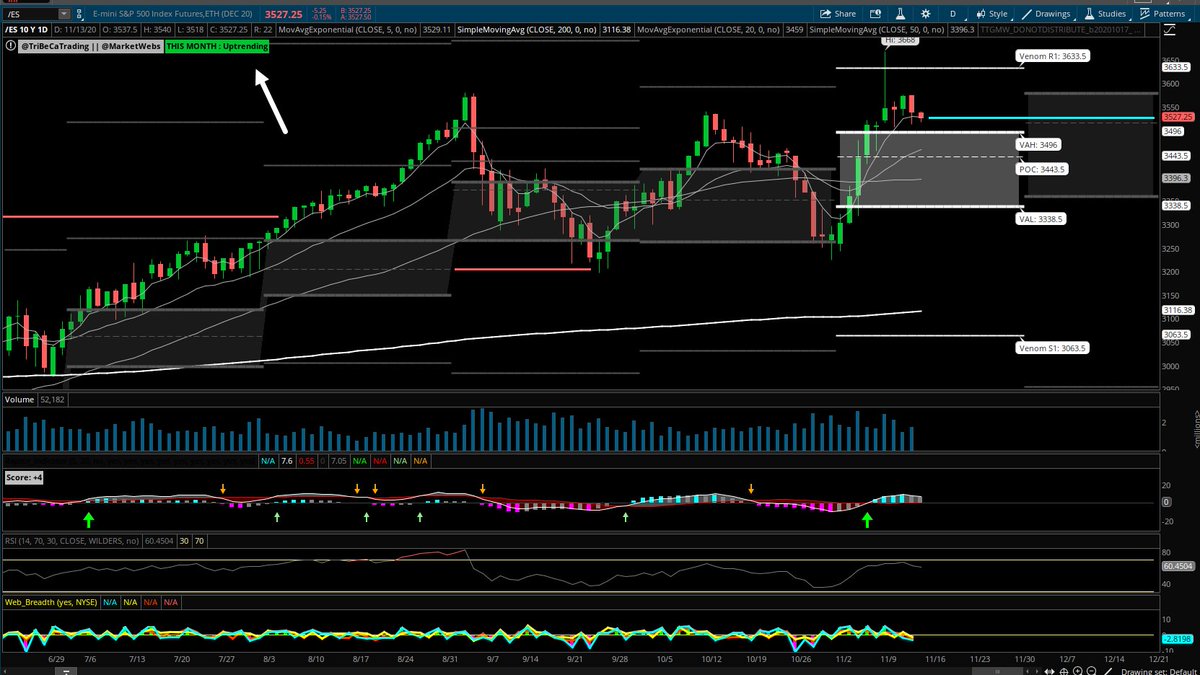Viewport: 1200px width, 675px height.
Task: Open chart settings gear icon
Action: (x=925, y=14)
